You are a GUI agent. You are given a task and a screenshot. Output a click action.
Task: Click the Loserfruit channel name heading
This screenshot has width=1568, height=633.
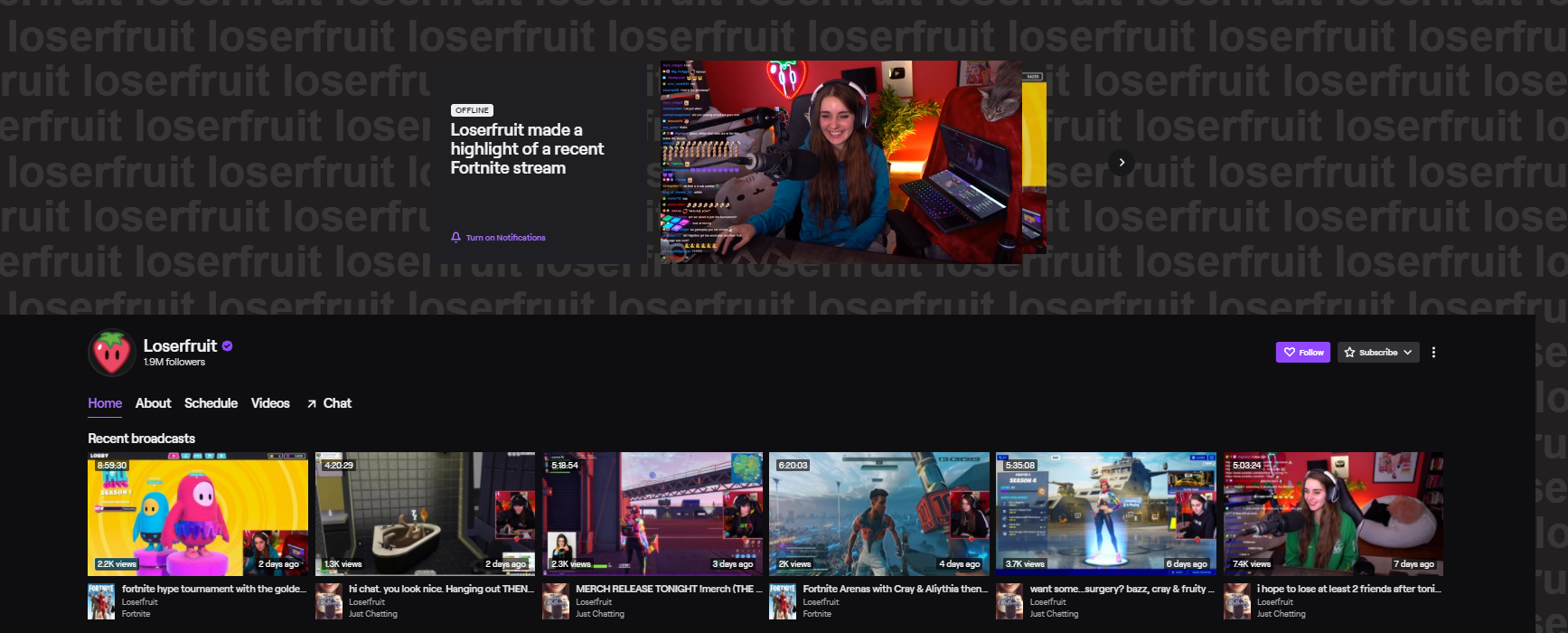pos(180,345)
